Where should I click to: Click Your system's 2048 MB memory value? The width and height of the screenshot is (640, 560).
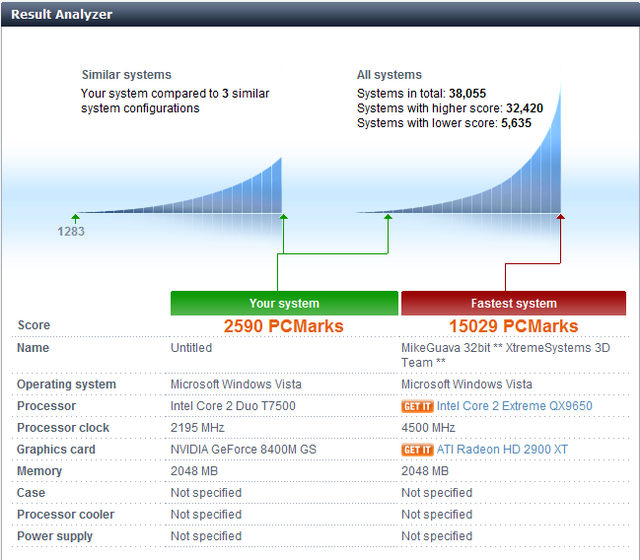[x=194, y=471]
